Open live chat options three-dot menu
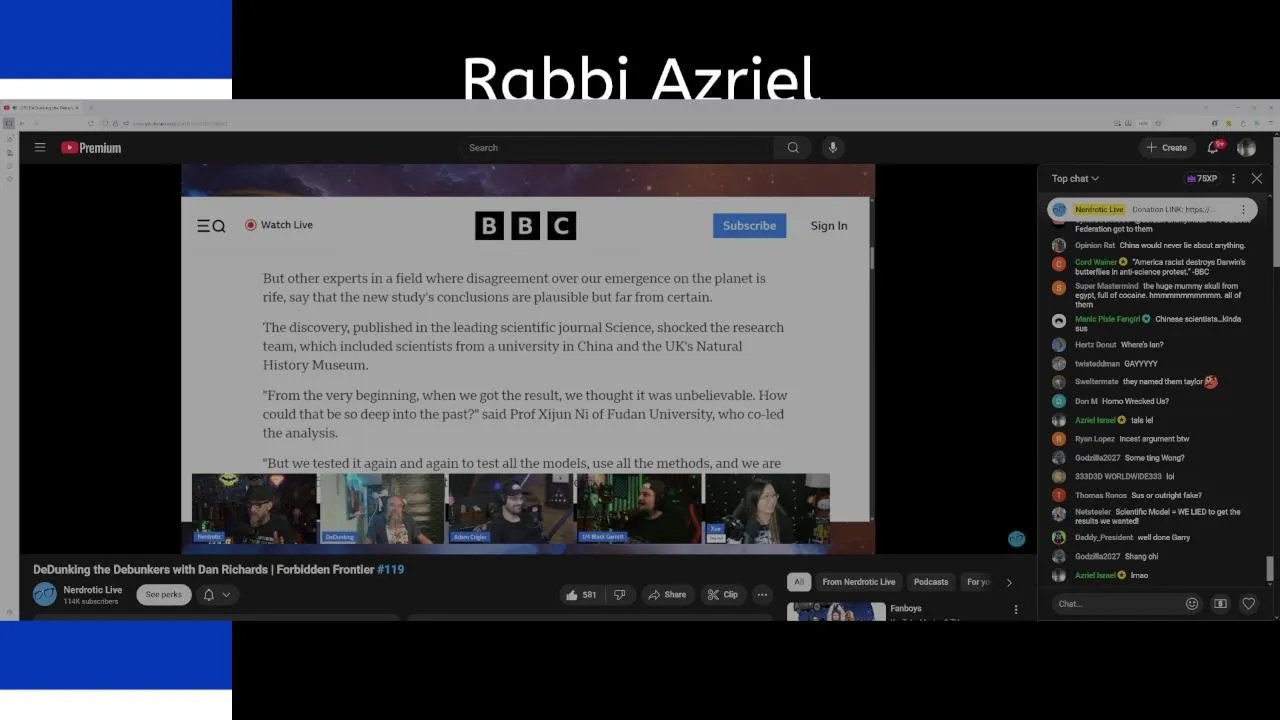 (x=1233, y=179)
